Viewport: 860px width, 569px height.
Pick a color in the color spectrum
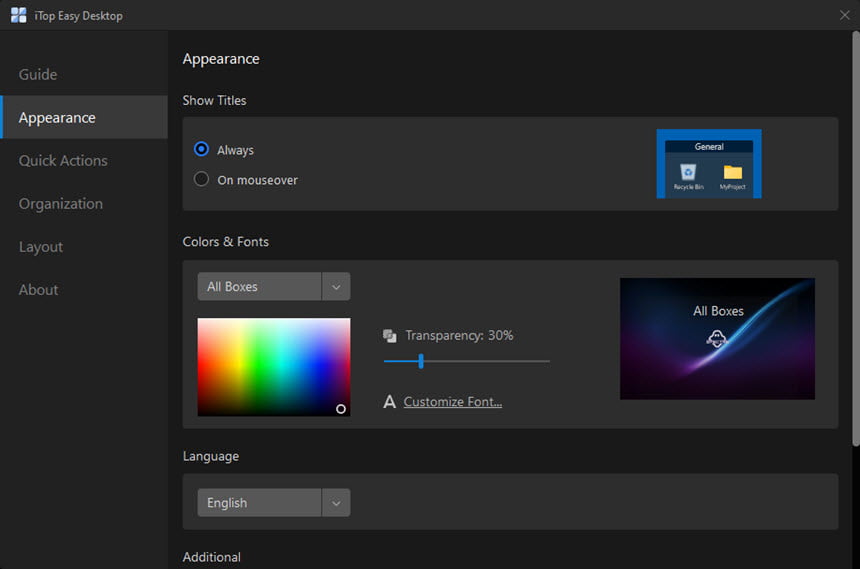[274, 367]
